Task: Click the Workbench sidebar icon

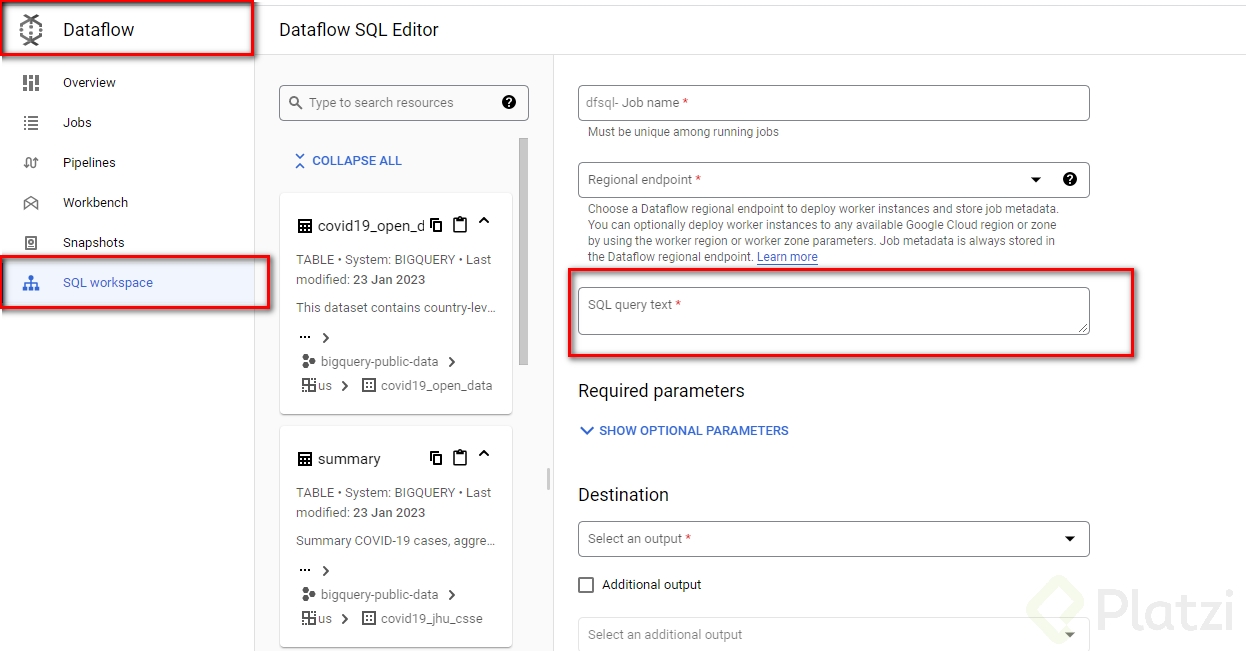Action: point(31,203)
